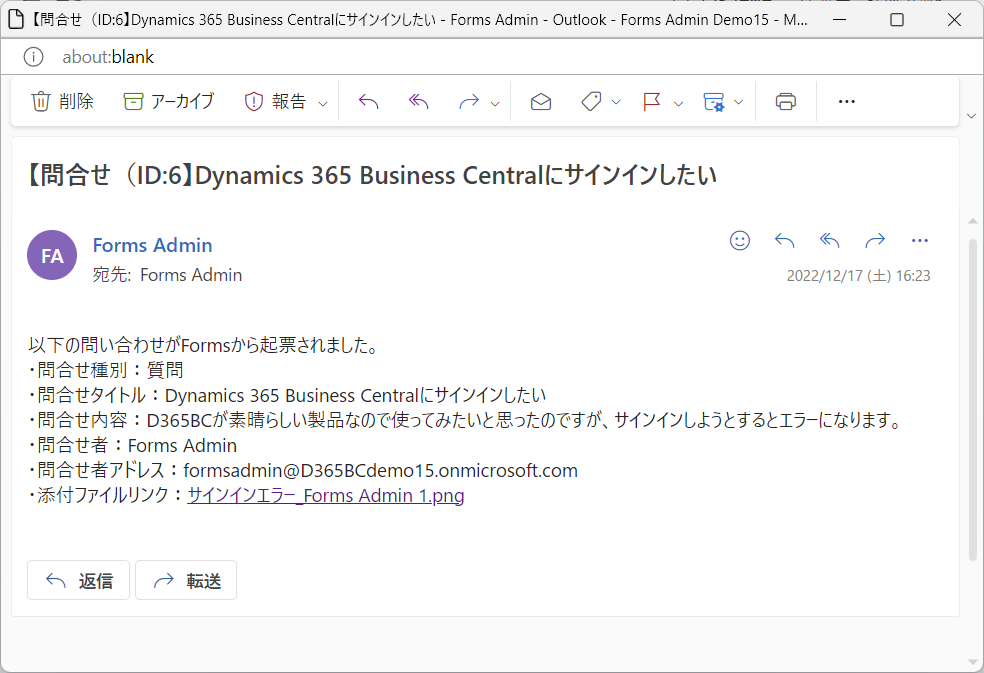
Task: Click the 返信 button below the message
Action: 78,580
